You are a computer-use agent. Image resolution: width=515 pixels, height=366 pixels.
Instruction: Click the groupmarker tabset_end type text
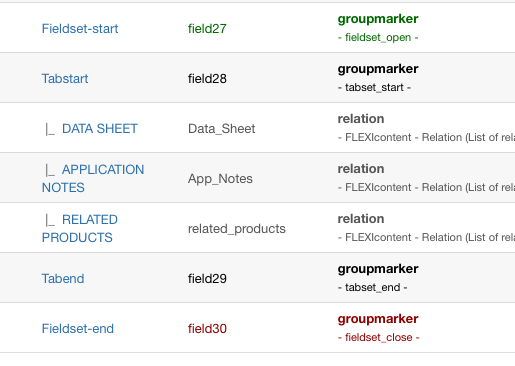point(378,278)
